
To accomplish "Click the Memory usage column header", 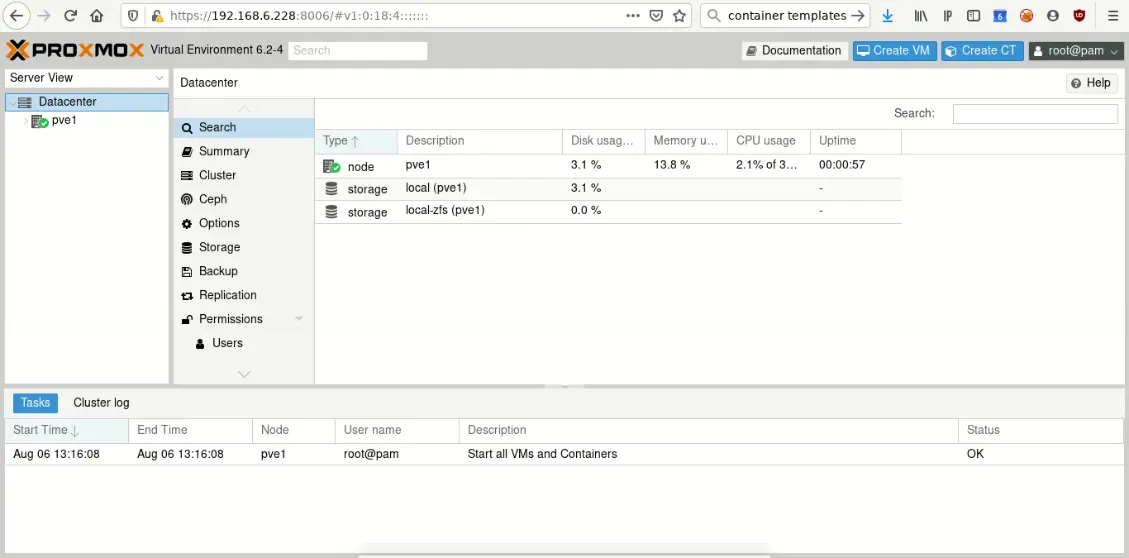I will [686, 141].
